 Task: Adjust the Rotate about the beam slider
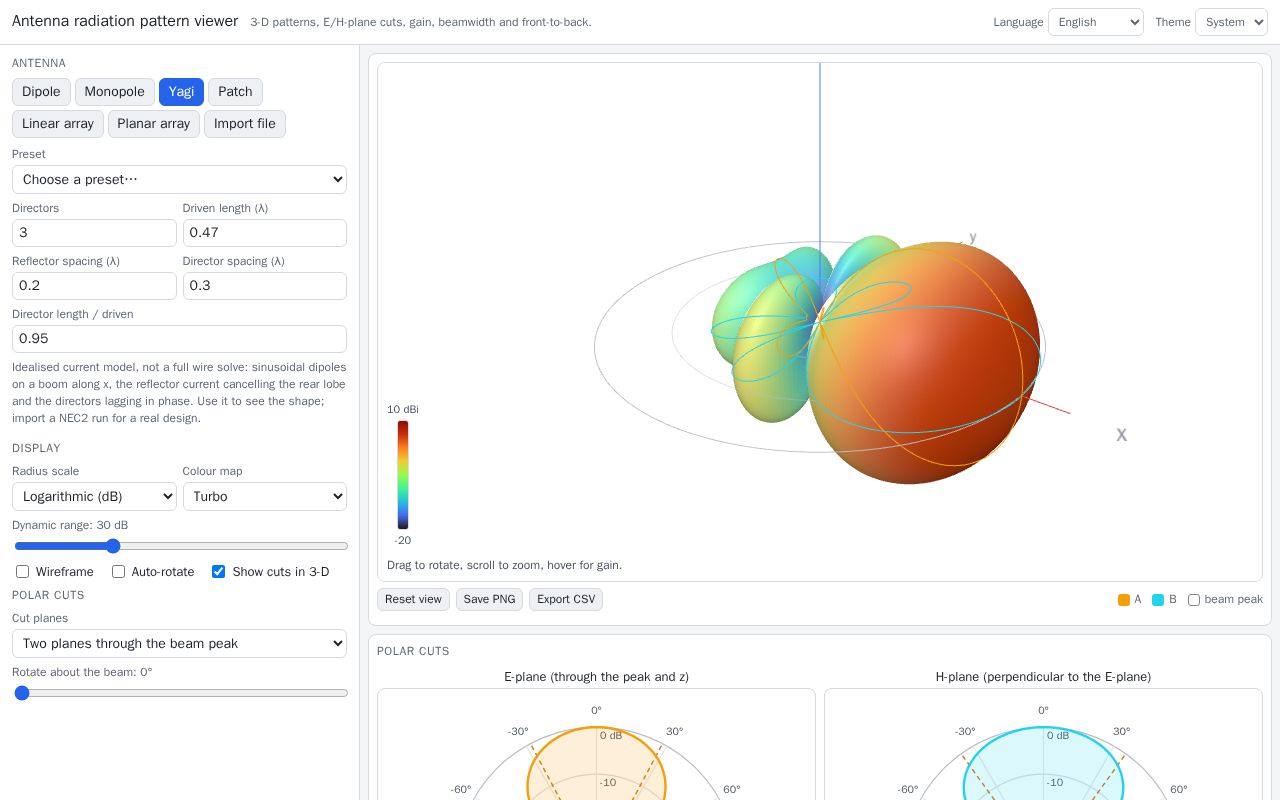(181, 693)
